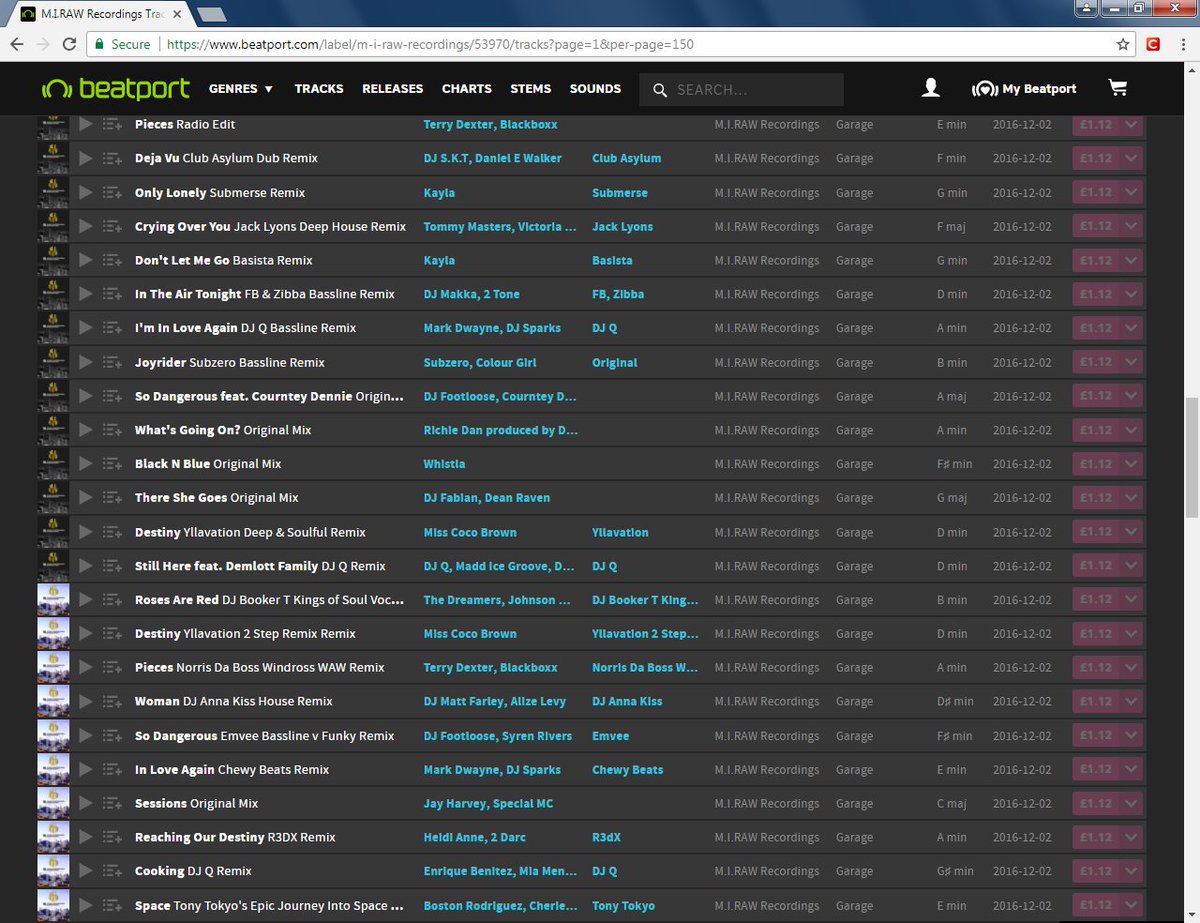Expand purchase options for Joyrider

1131,362
